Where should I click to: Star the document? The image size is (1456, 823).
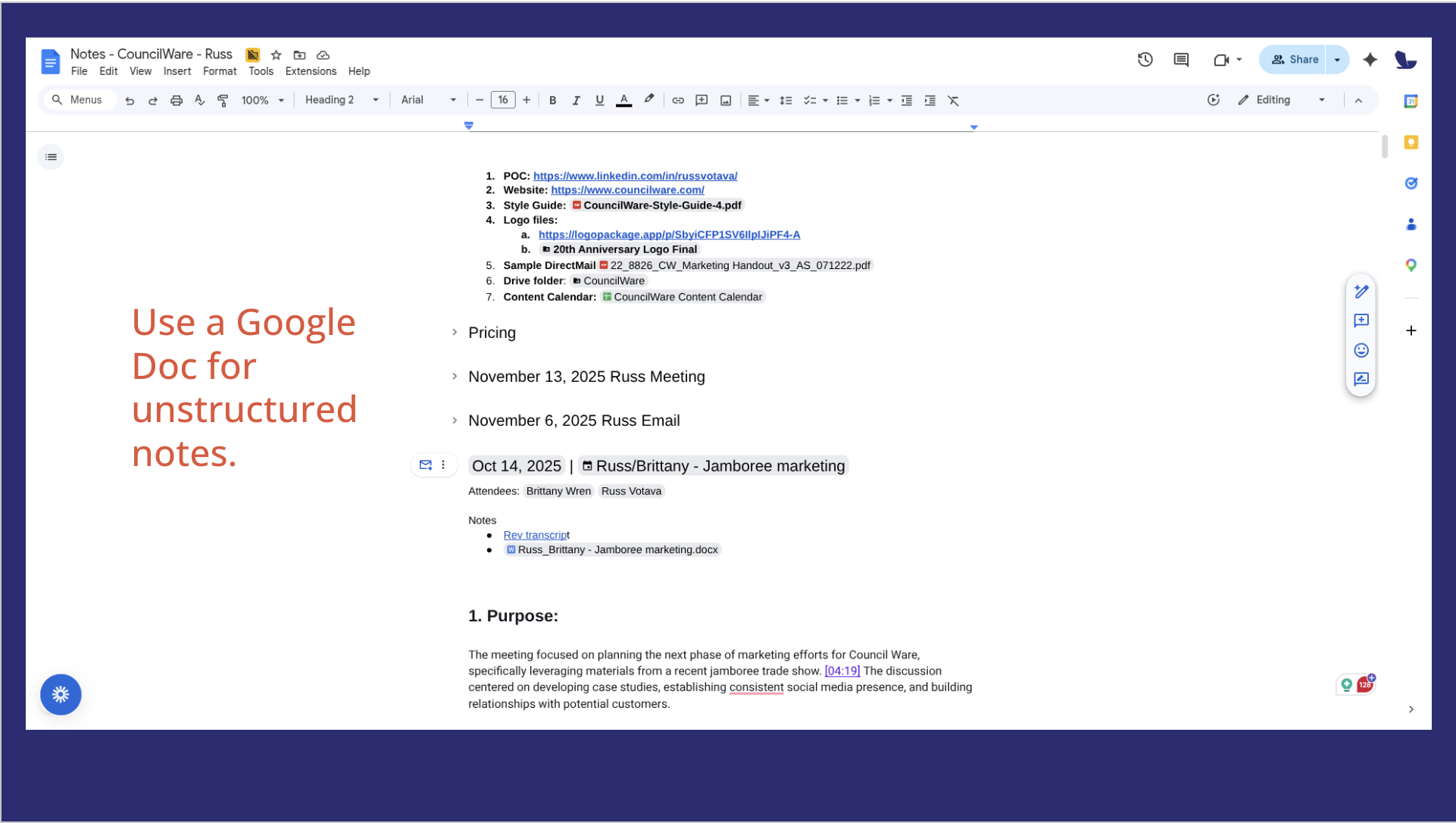[x=277, y=55]
